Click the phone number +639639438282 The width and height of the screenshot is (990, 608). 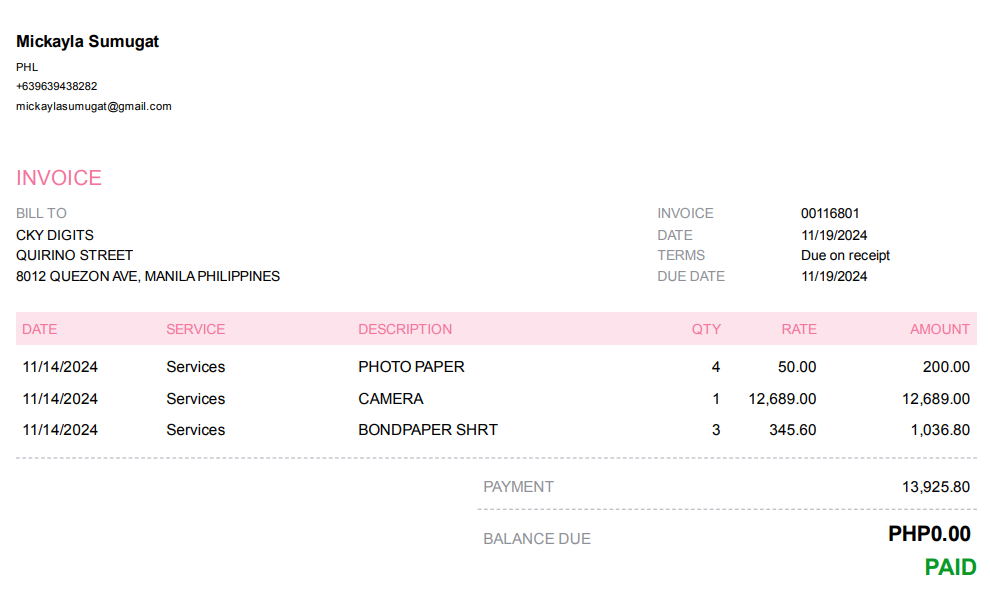click(56, 86)
